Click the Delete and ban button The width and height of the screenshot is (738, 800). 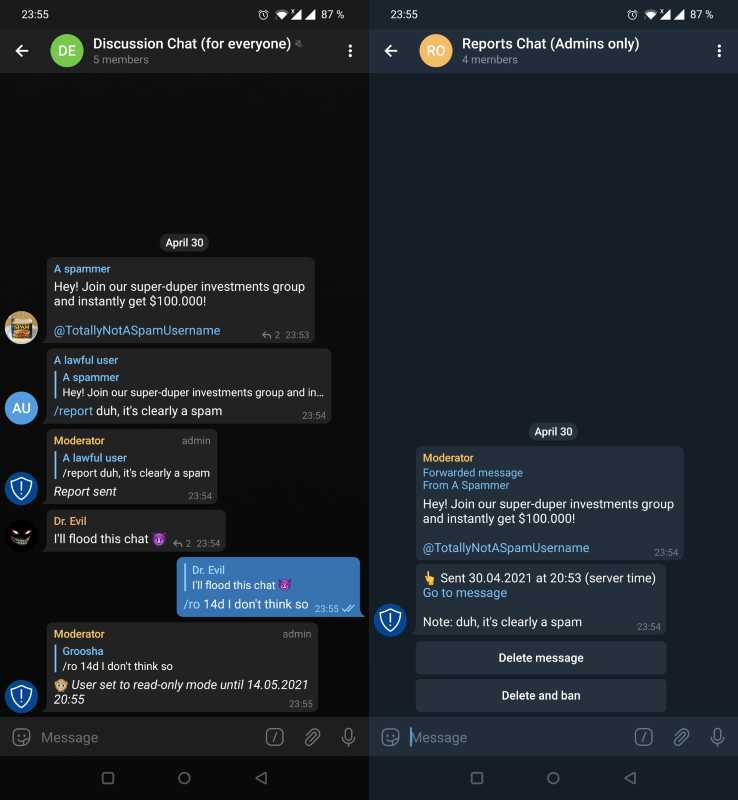[x=541, y=695]
